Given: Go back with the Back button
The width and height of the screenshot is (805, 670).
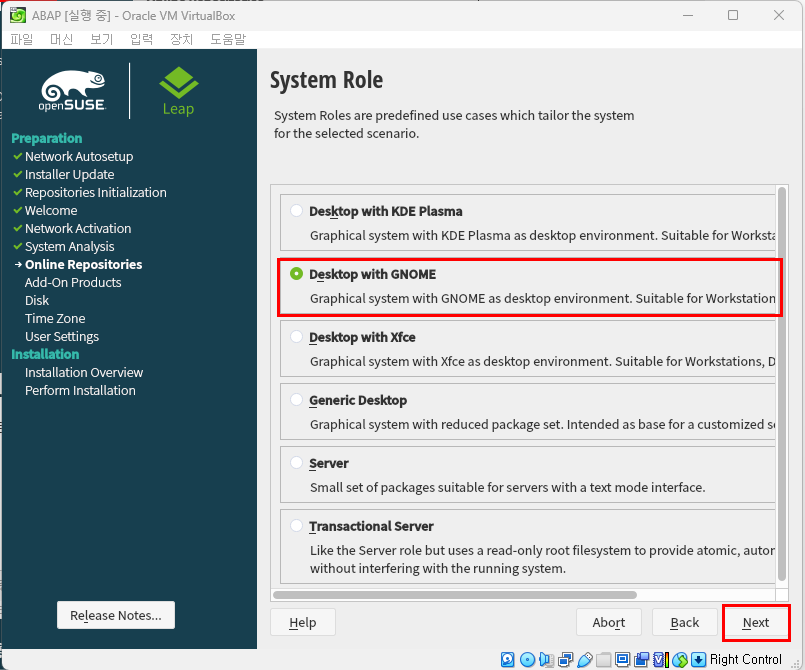Looking at the screenshot, I should [x=684, y=622].
